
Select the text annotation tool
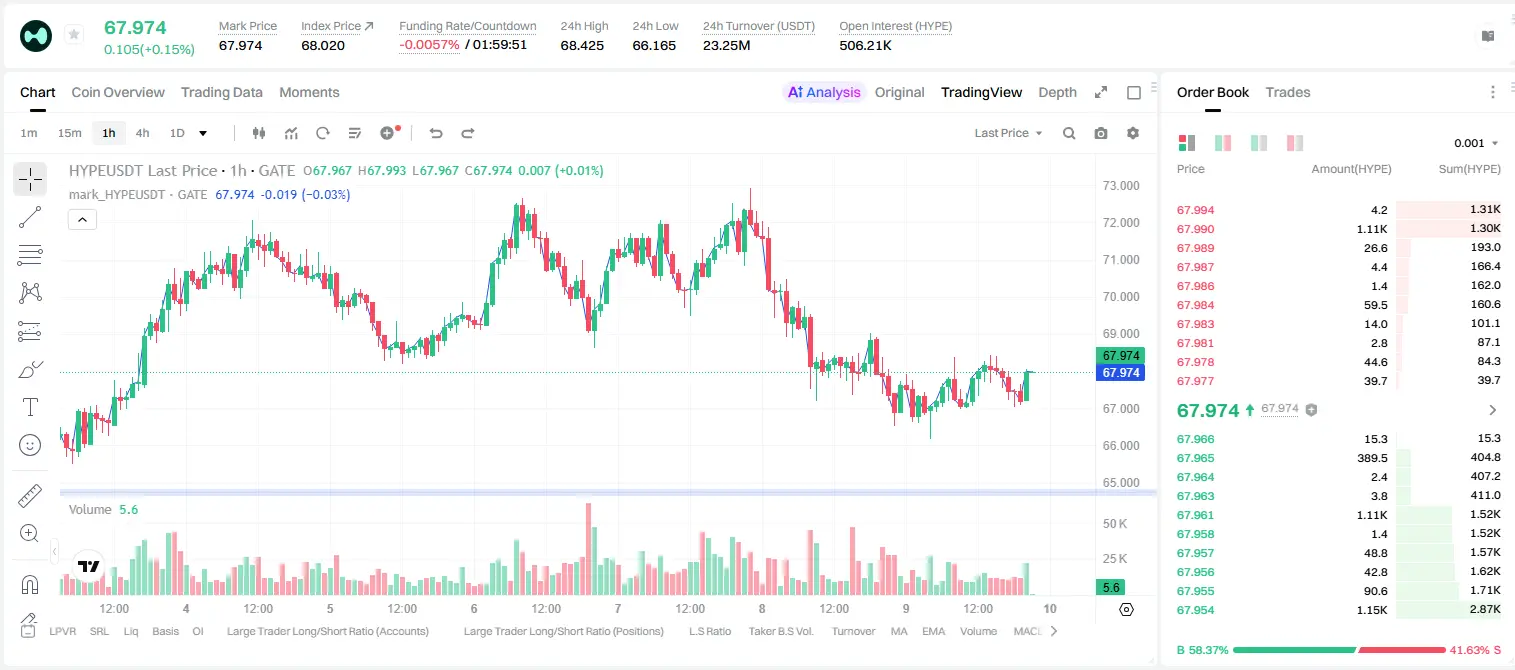click(30, 407)
